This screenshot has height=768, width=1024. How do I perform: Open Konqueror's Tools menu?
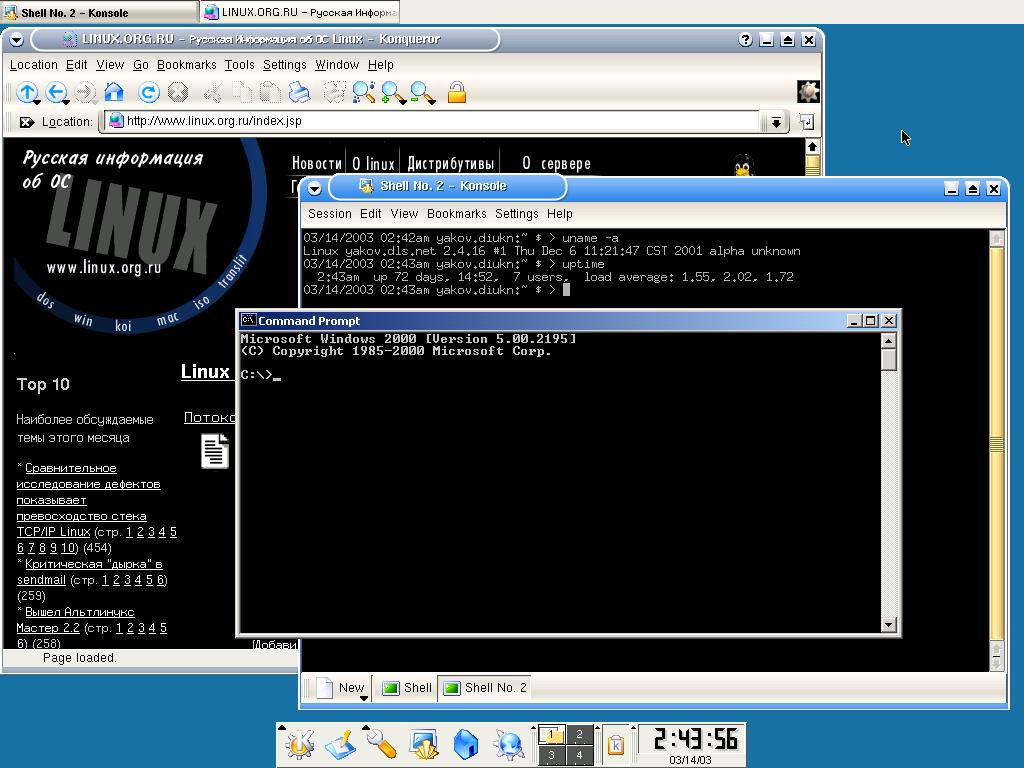[x=239, y=65]
